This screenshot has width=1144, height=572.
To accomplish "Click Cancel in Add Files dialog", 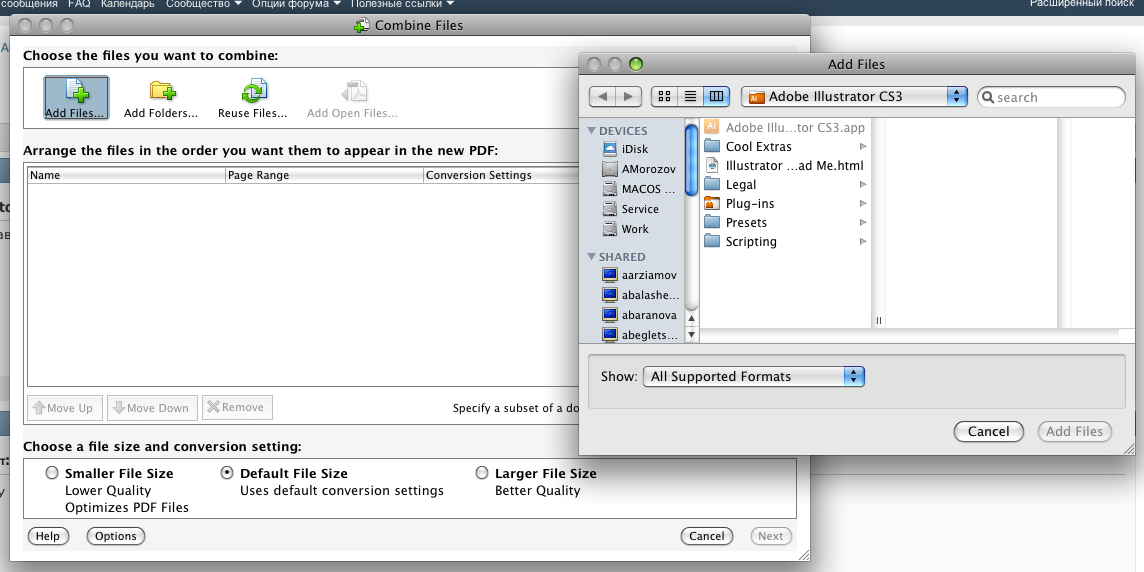I will (x=989, y=431).
